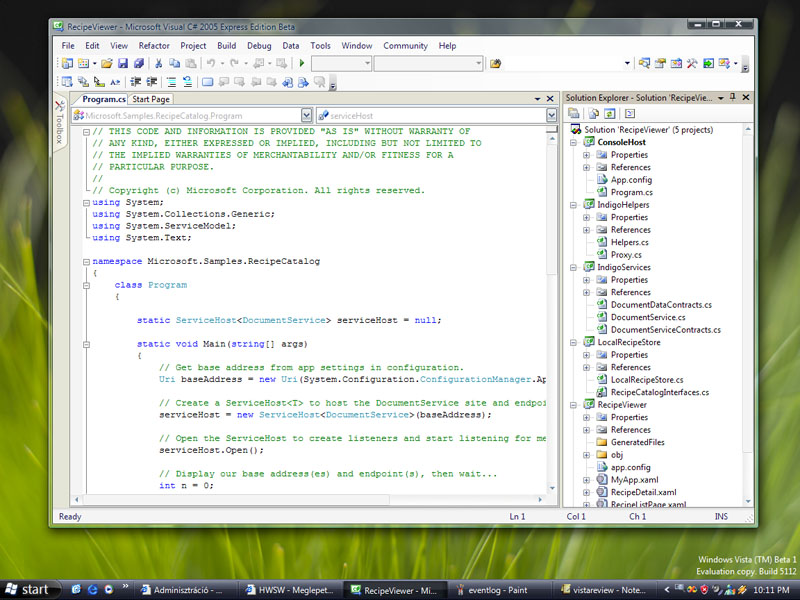Select the GeneratedFiles folder

point(638,442)
